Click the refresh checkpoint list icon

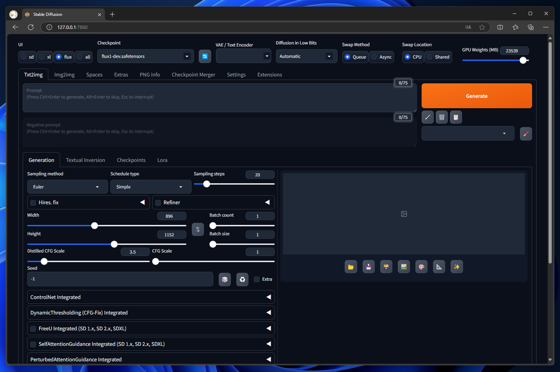click(x=205, y=56)
